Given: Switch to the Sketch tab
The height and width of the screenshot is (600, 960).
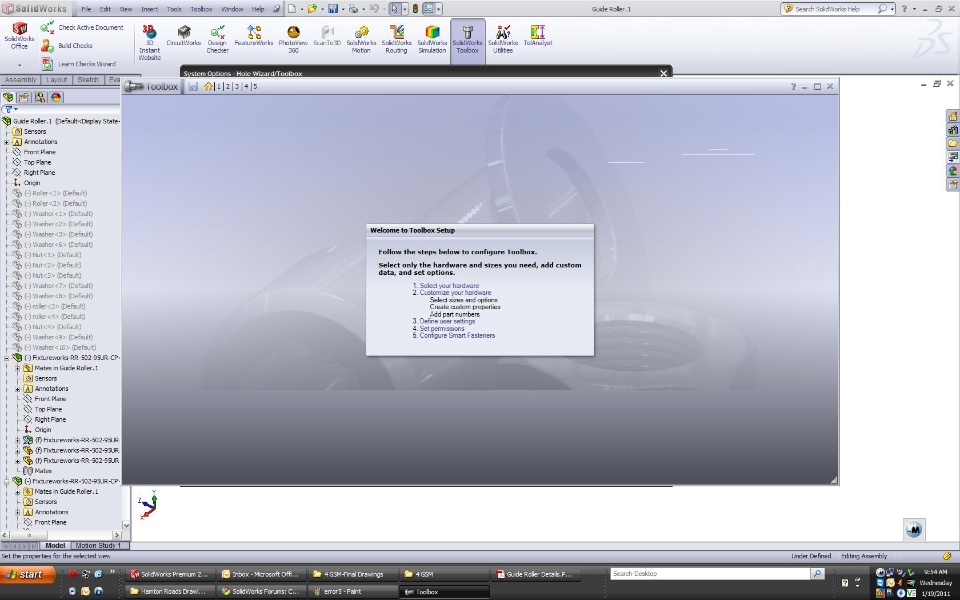Looking at the screenshot, I should point(88,80).
